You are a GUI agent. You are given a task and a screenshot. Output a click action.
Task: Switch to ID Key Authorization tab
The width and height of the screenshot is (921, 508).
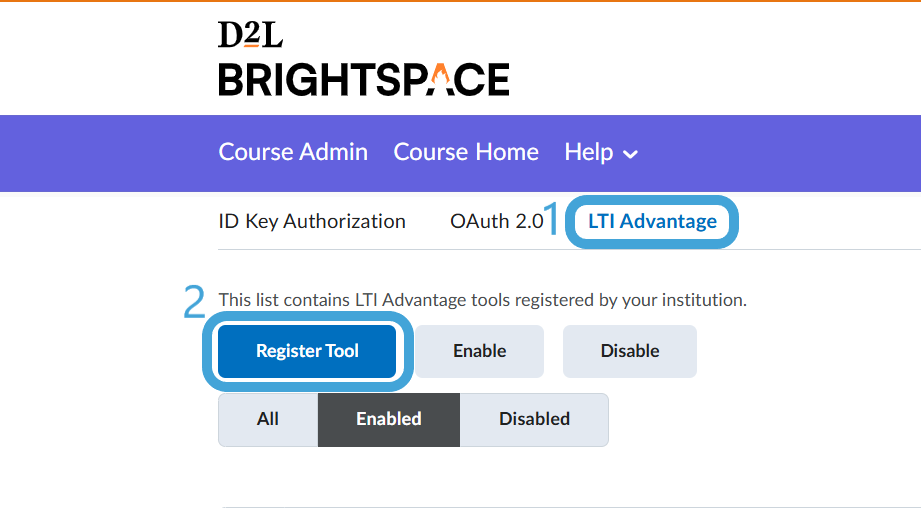(x=312, y=221)
